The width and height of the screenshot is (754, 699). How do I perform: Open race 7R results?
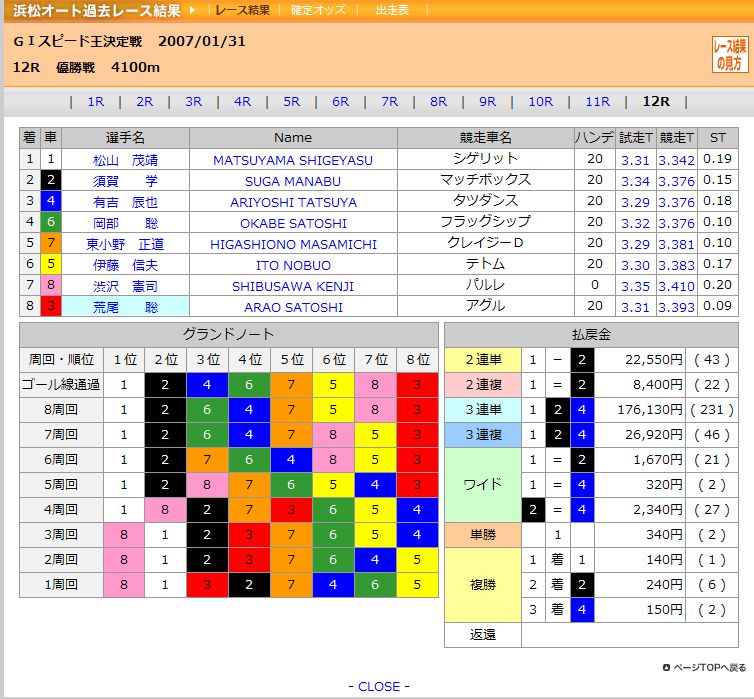pos(390,102)
